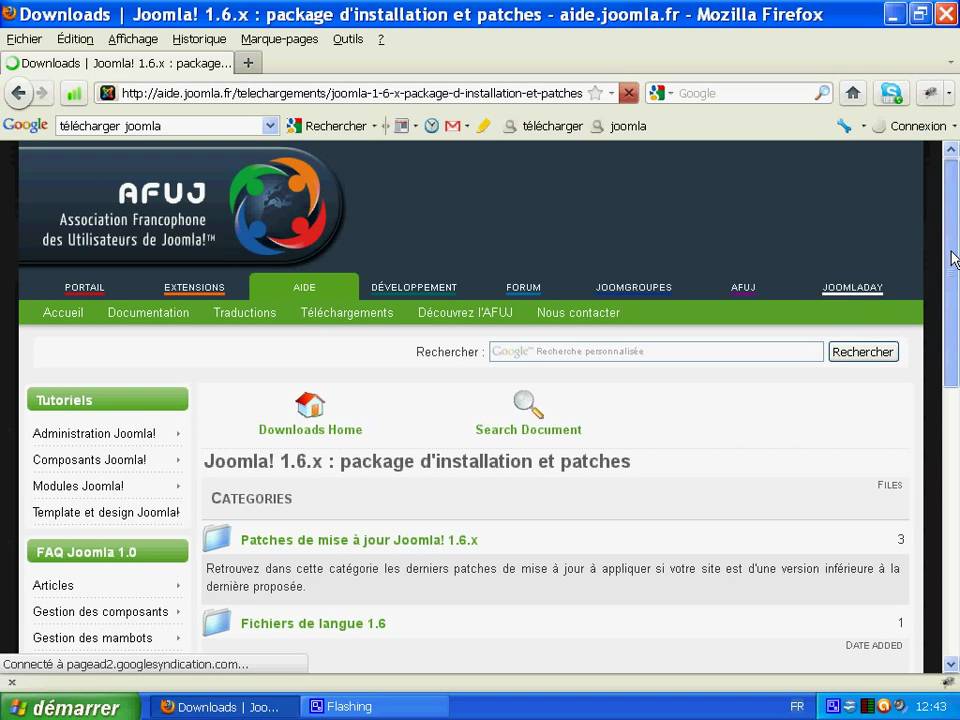Click the scrollbar up arrow

click(x=950, y=149)
